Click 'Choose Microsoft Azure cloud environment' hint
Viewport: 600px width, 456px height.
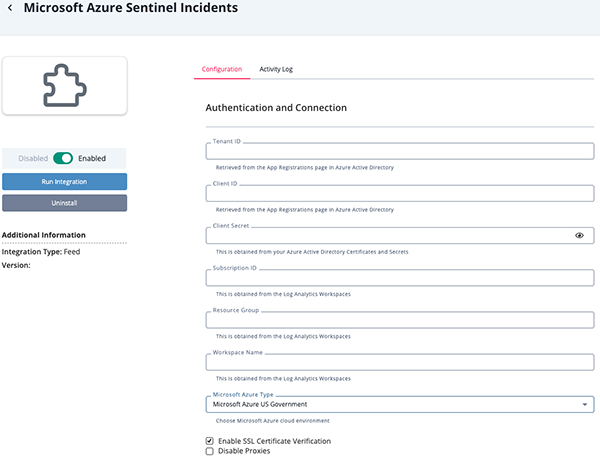coord(272,421)
